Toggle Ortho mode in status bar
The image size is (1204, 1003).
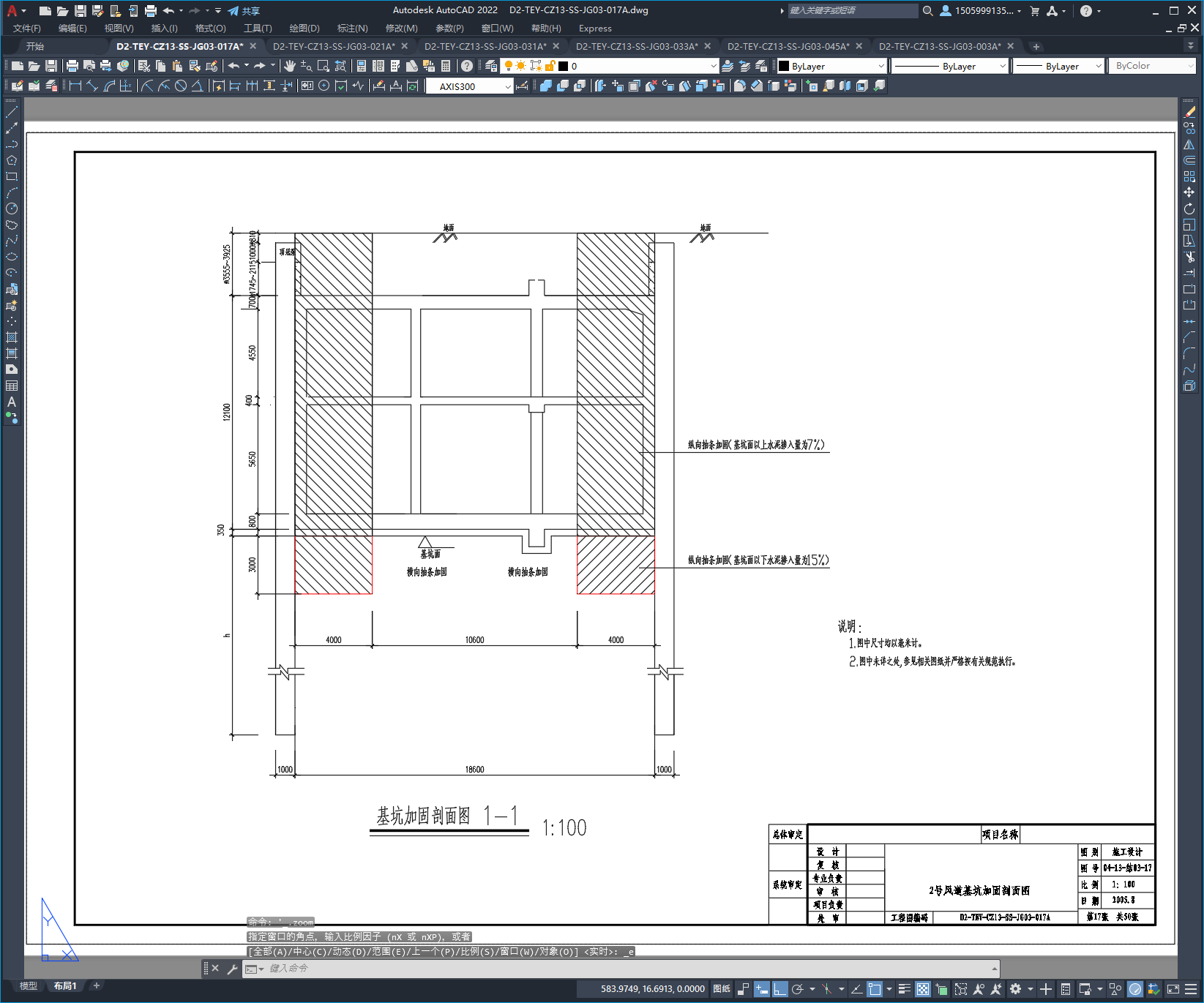tap(780, 989)
